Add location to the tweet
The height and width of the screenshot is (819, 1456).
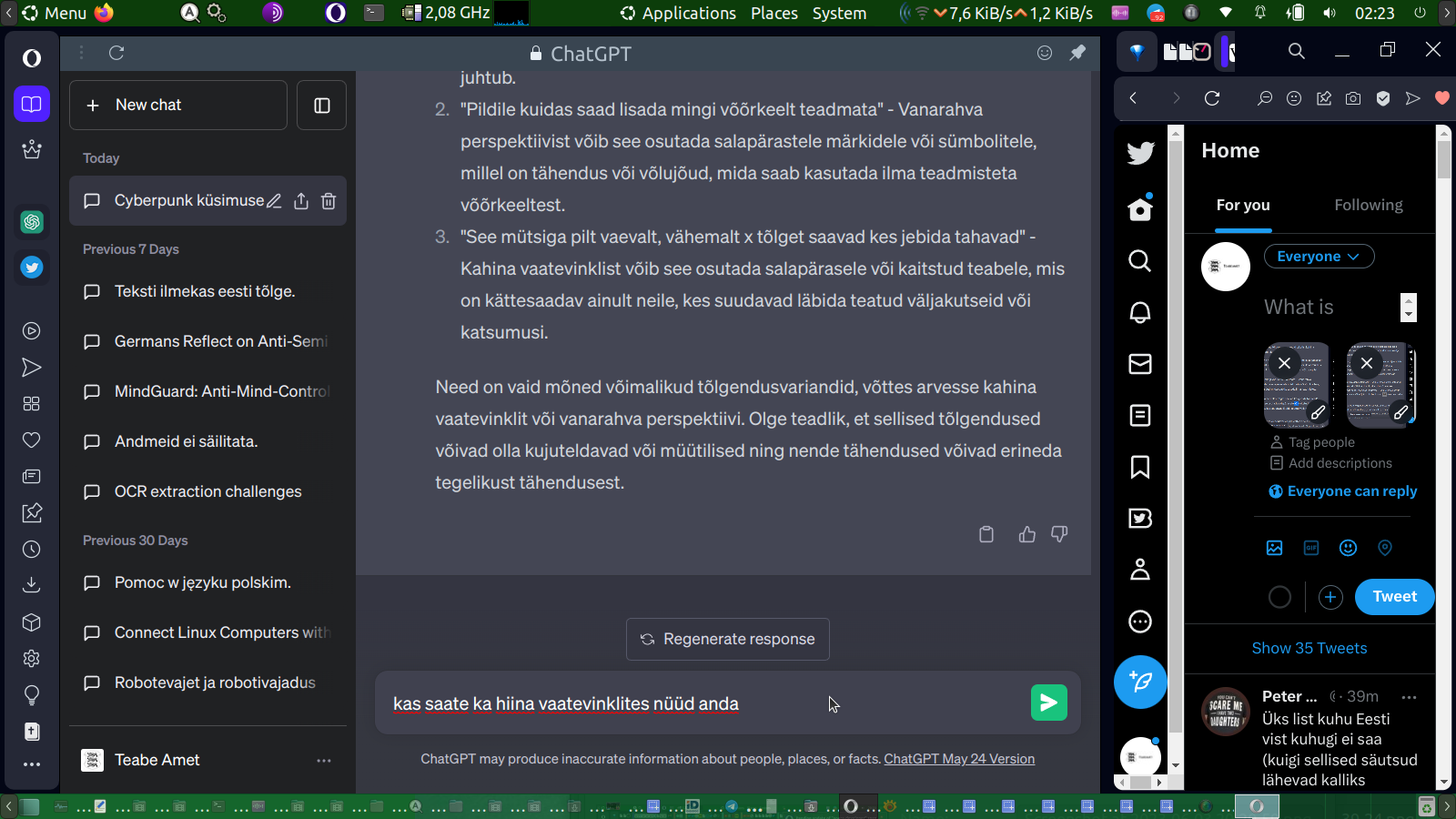click(1385, 548)
